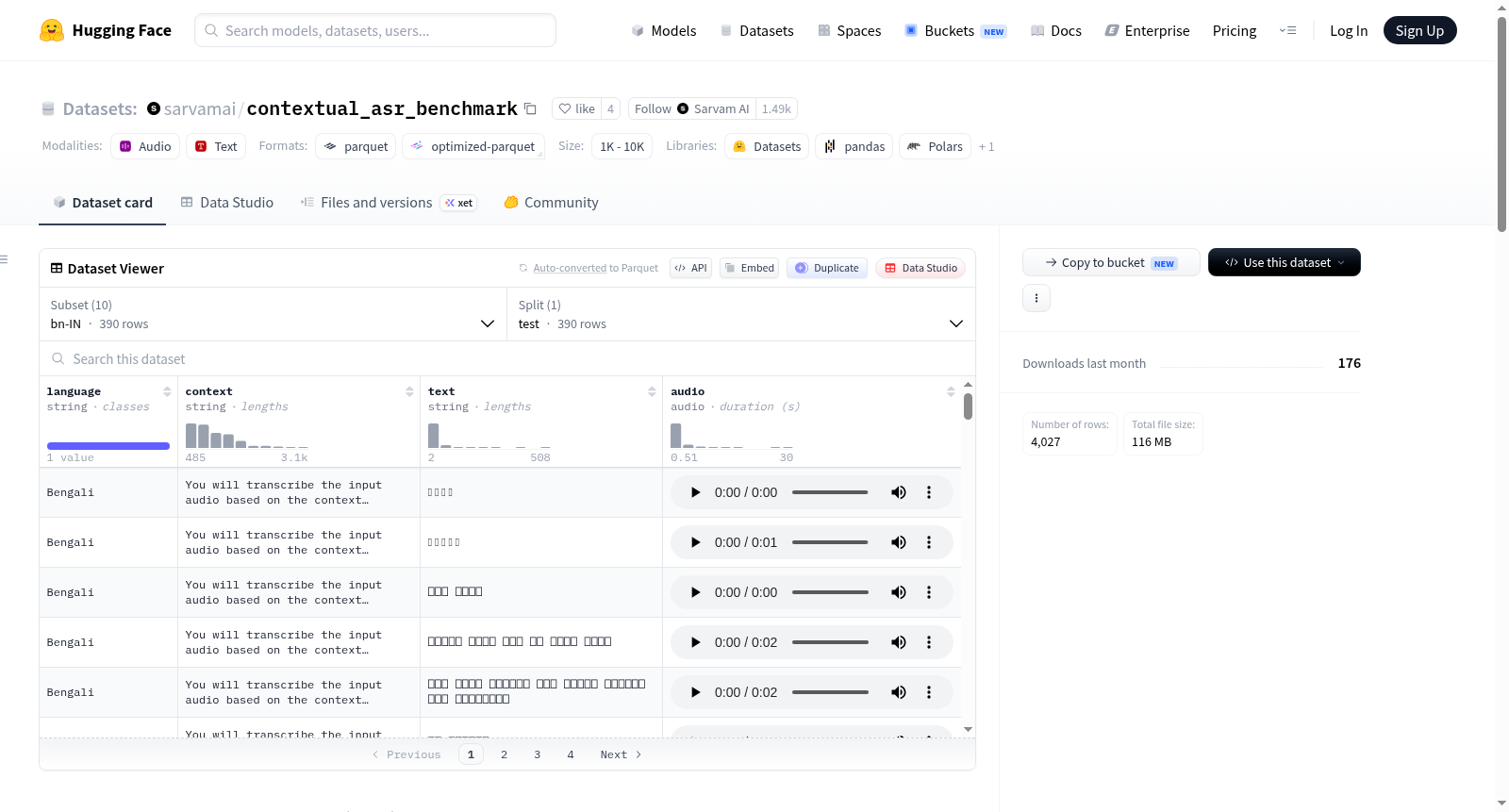Filter by Audio modality tag

tap(145, 146)
